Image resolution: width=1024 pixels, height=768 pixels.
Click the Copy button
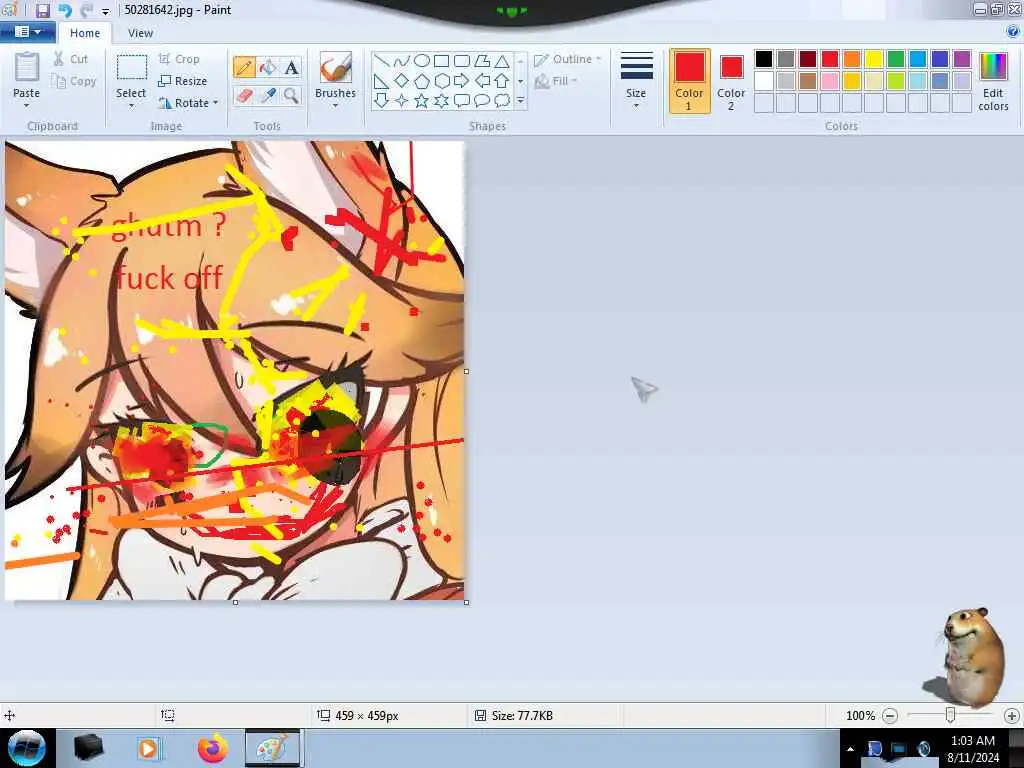[x=74, y=82]
